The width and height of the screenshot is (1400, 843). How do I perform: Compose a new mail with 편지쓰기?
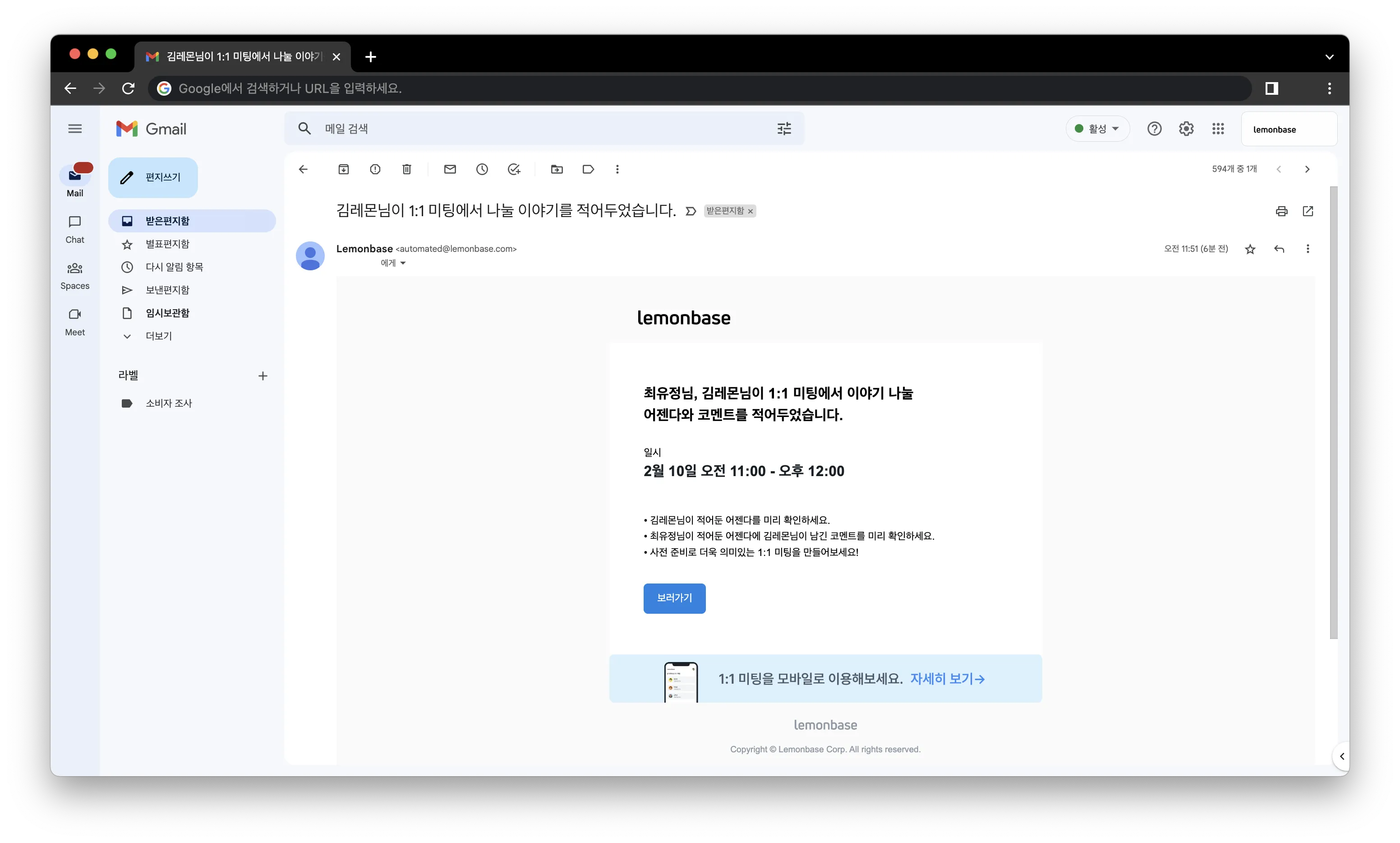tap(153, 178)
